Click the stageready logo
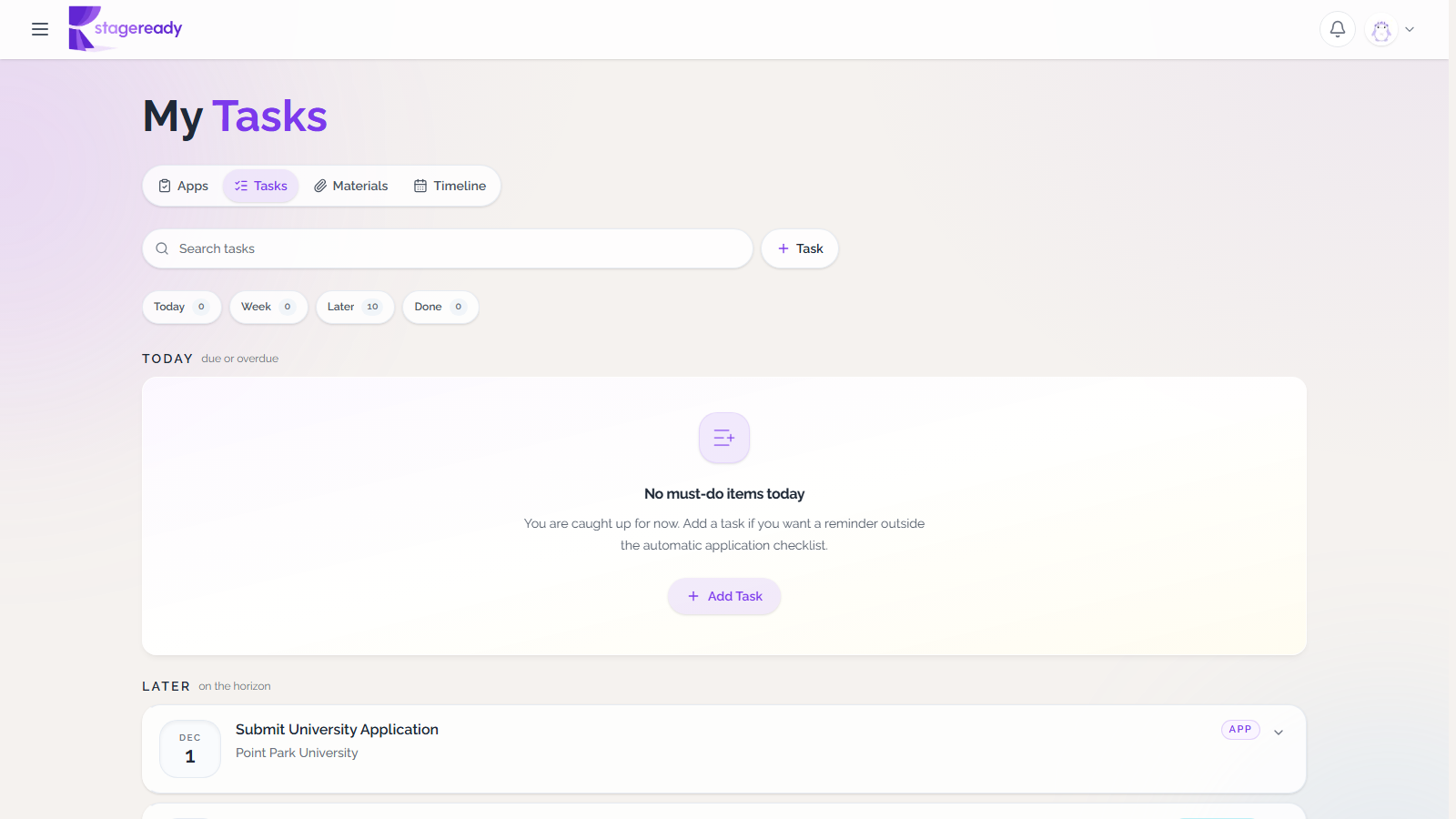The height and width of the screenshot is (819, 1456). coord(126,29)
